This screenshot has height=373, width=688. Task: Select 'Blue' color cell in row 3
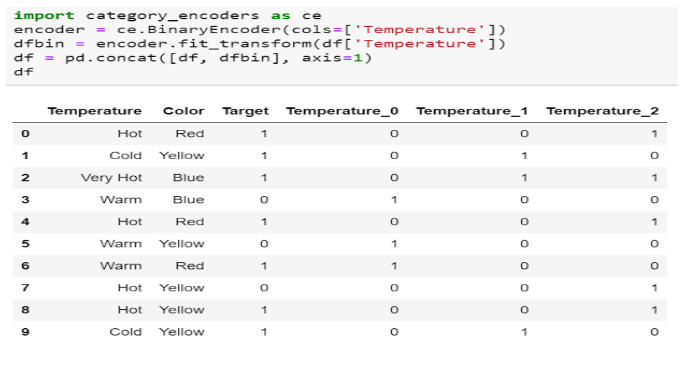point(188,200)
